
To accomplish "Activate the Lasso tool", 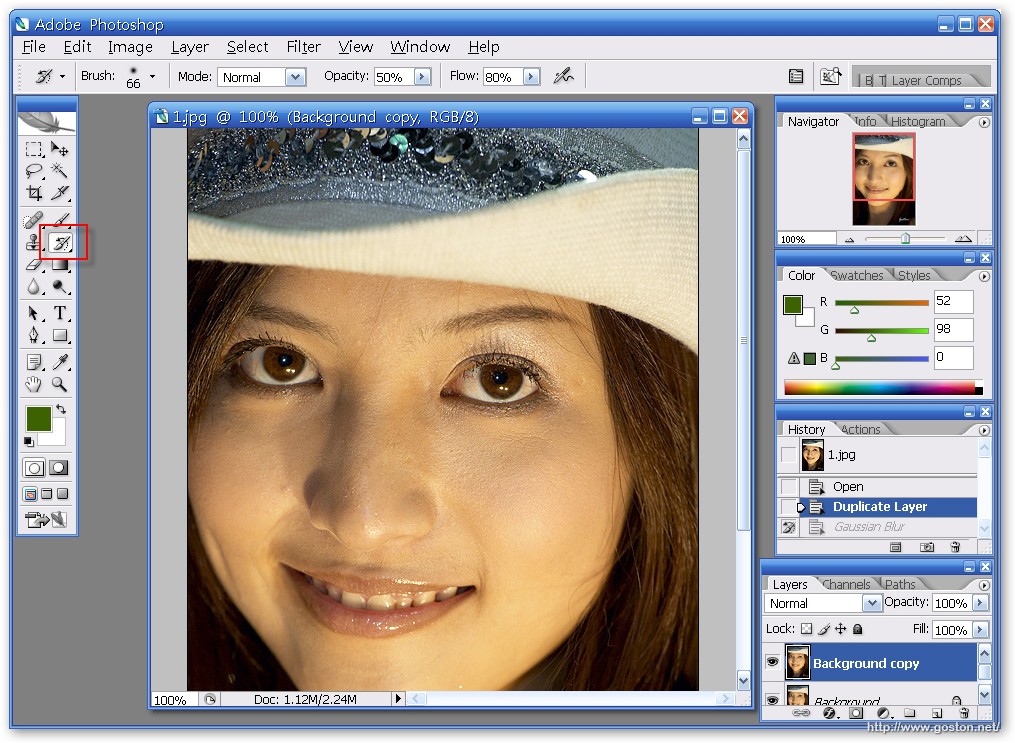I will [34, 170].
